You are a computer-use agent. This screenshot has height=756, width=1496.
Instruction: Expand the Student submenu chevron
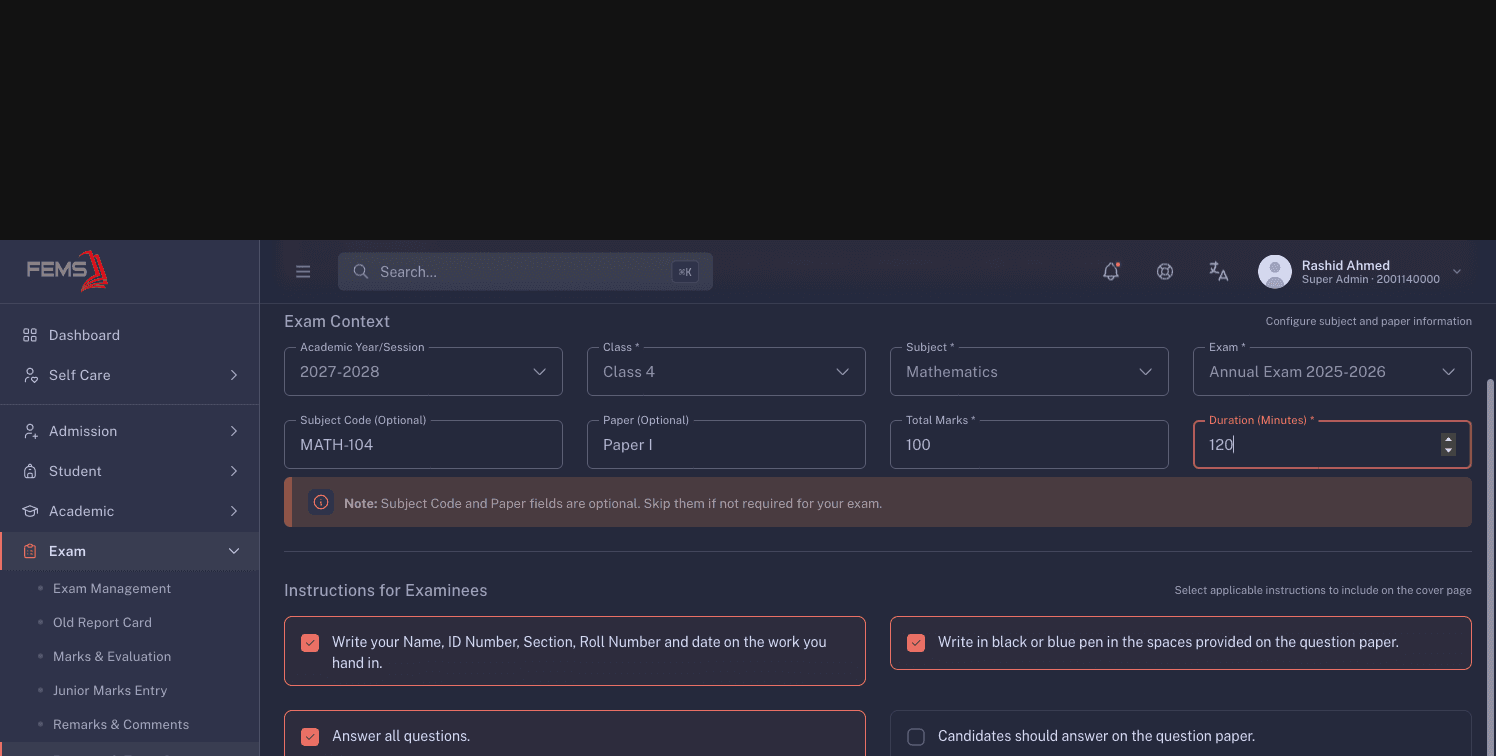[234, 471]
